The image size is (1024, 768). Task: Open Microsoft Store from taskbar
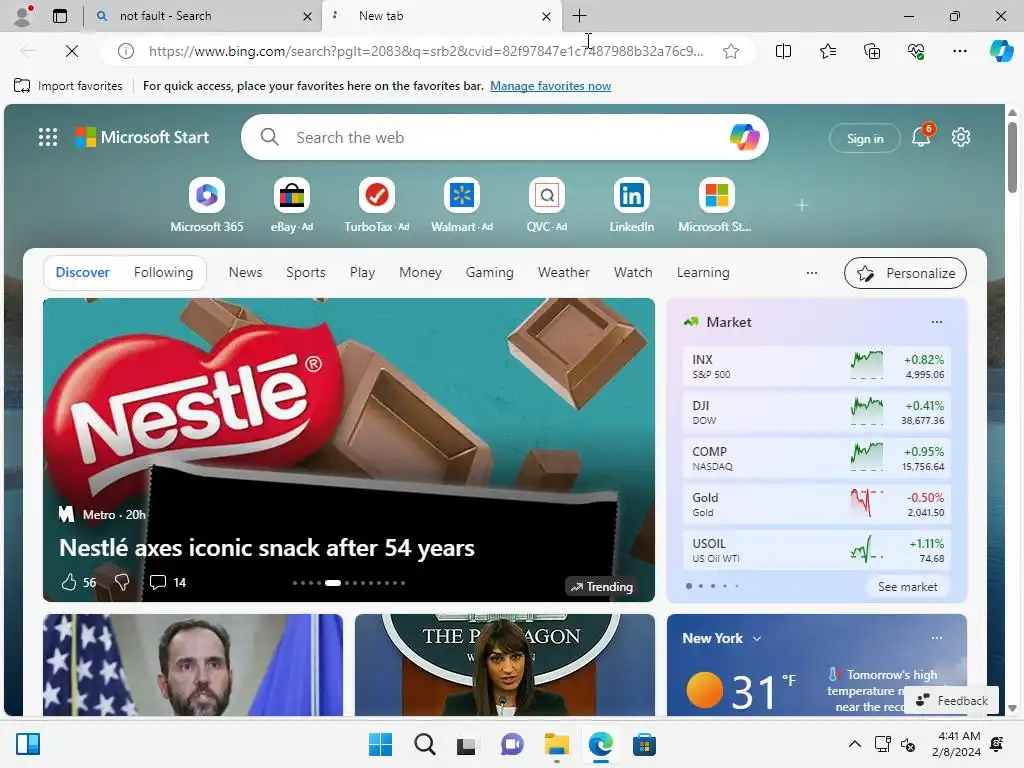pyautogui.click(x=644, y=744)
